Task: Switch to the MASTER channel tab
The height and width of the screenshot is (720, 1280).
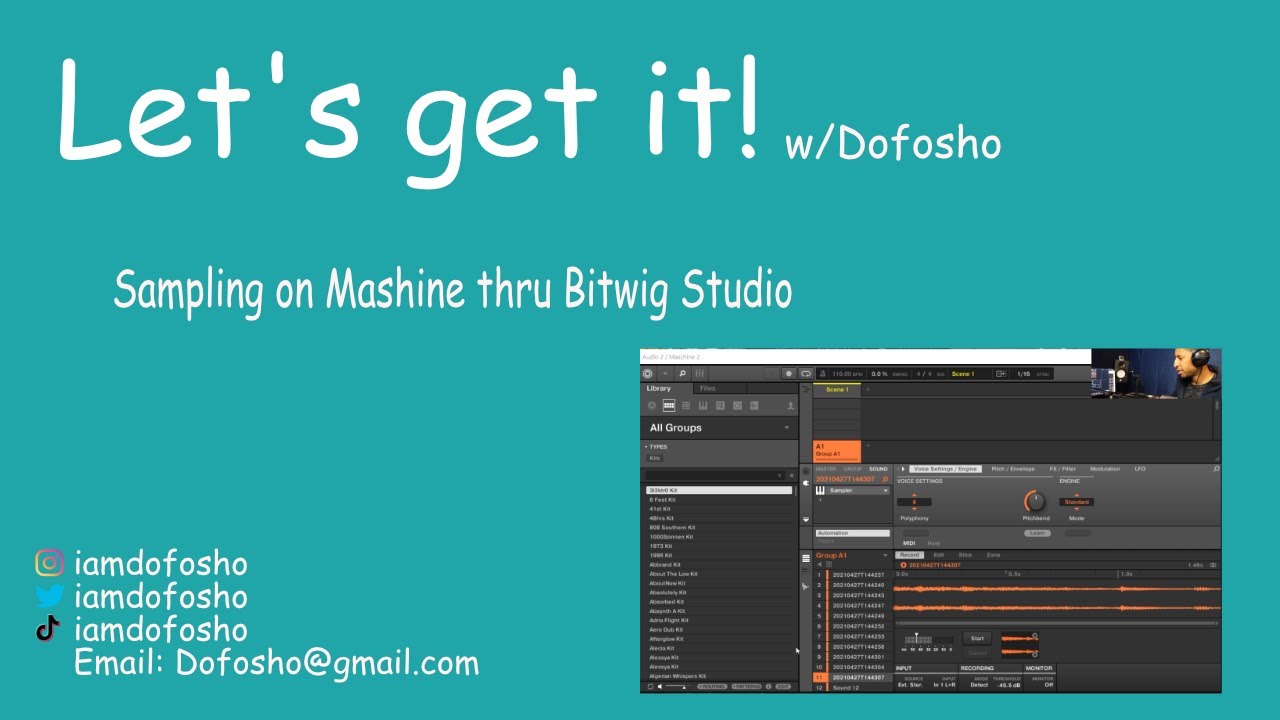Action: point(826,469)
